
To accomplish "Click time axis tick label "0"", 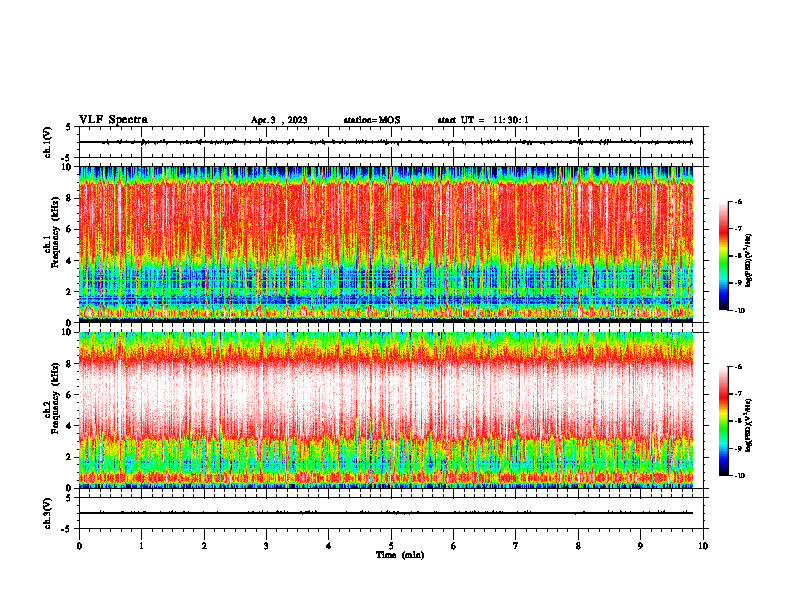I will coord(79,546).
